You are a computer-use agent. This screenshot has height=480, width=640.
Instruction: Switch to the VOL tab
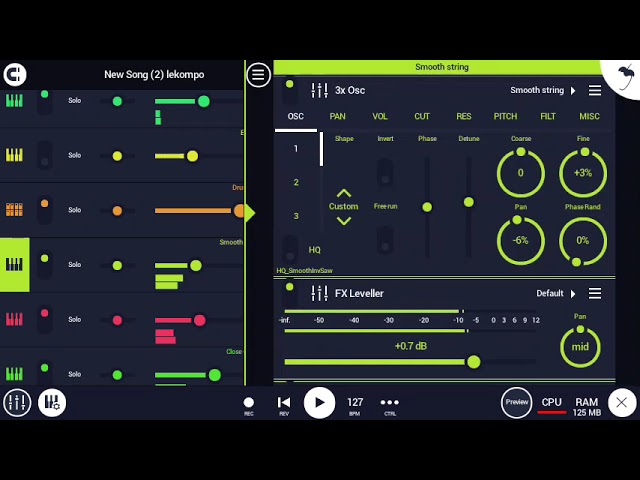coord(380,116)
